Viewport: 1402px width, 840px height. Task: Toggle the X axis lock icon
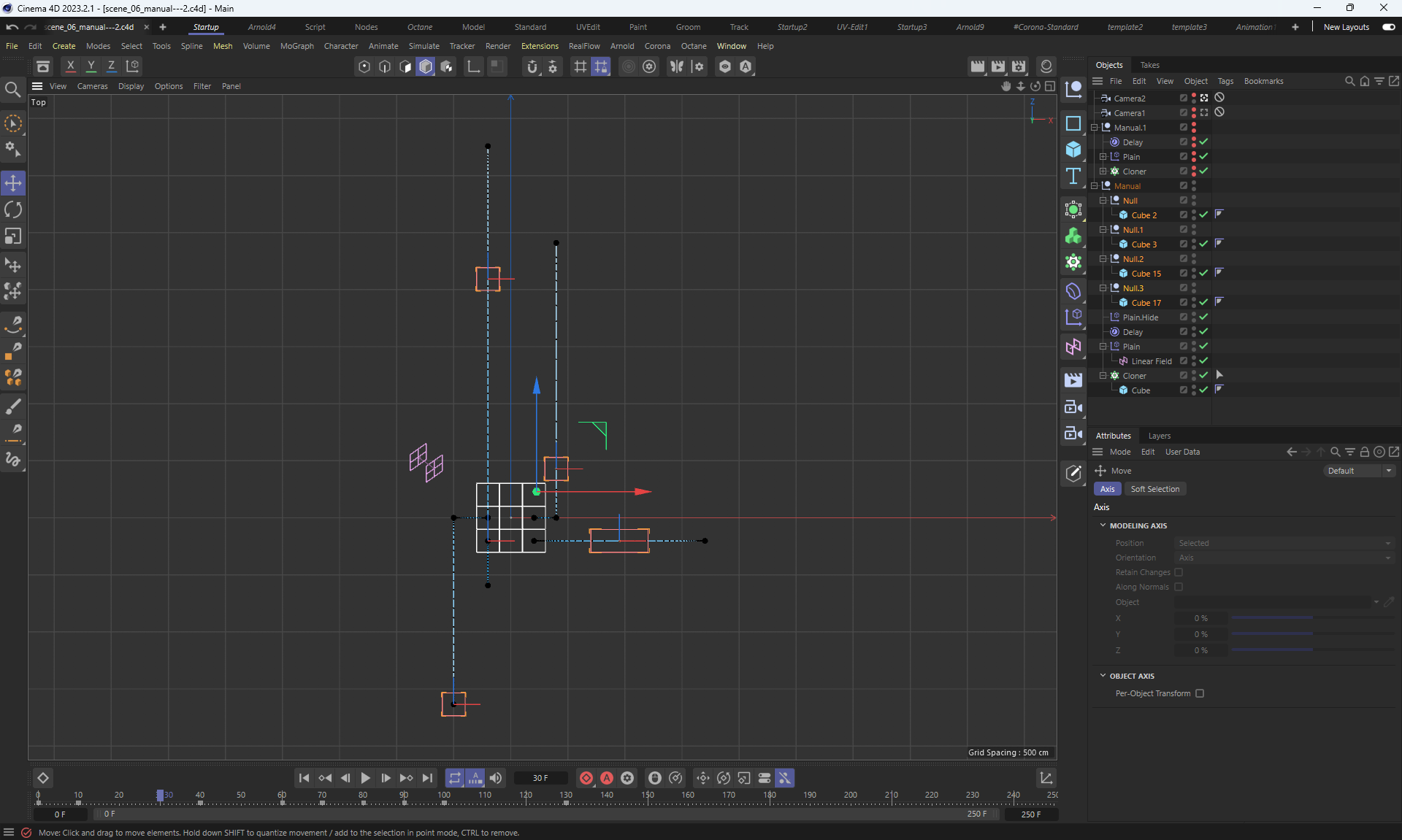point(70,66)
